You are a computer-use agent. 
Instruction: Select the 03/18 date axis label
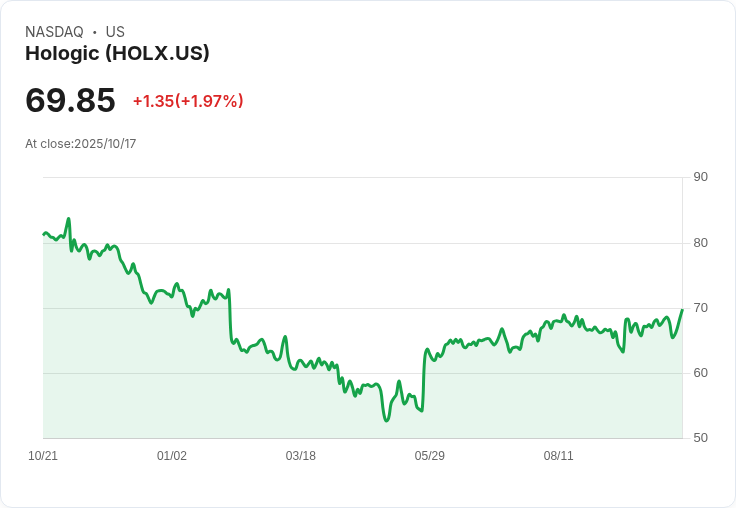point(301,456)
